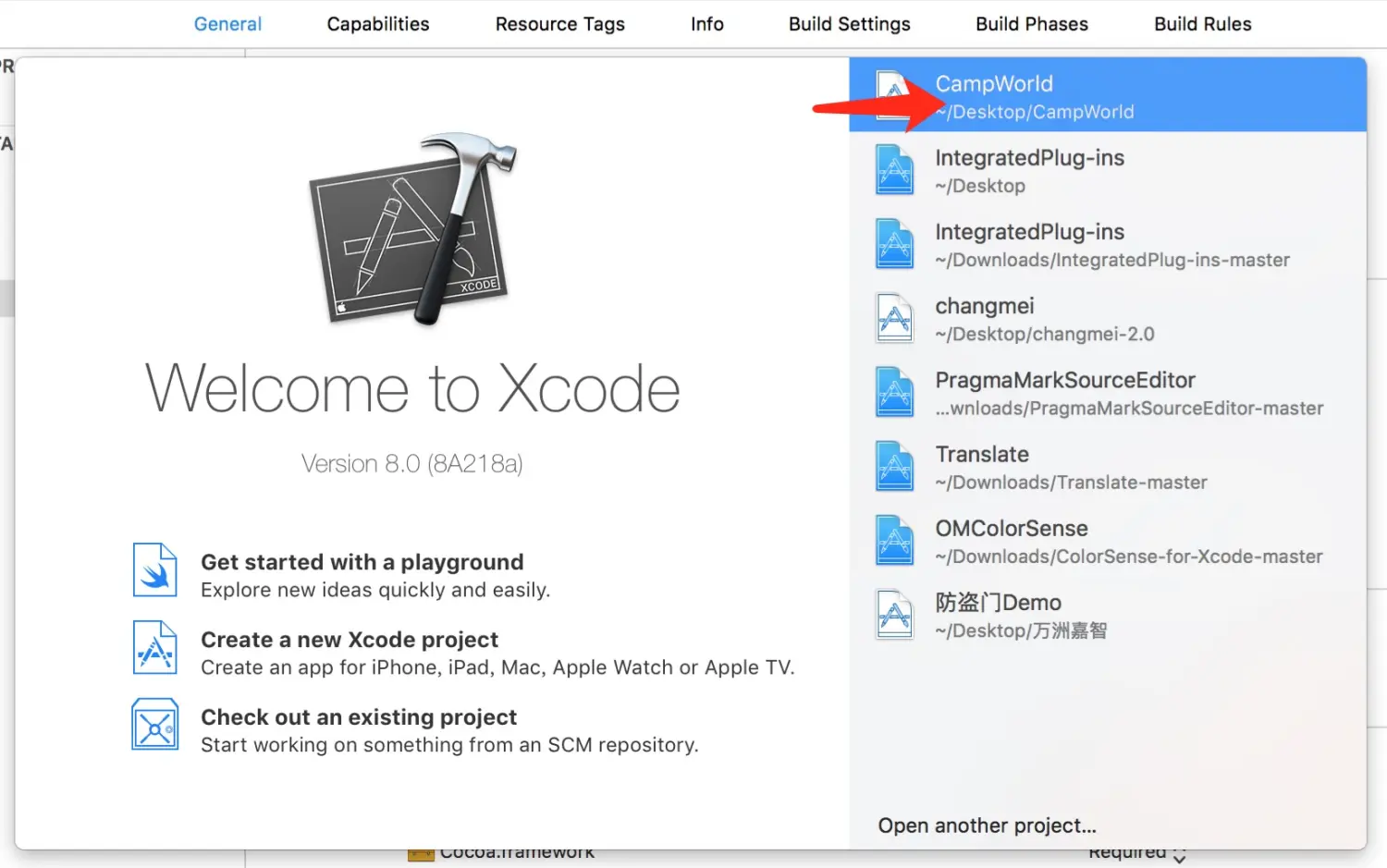Viewport: 1387px width, 868px height.
Task: Click the IntegratedPlug-ins-master project icon
Action: (x=894, y=244)
